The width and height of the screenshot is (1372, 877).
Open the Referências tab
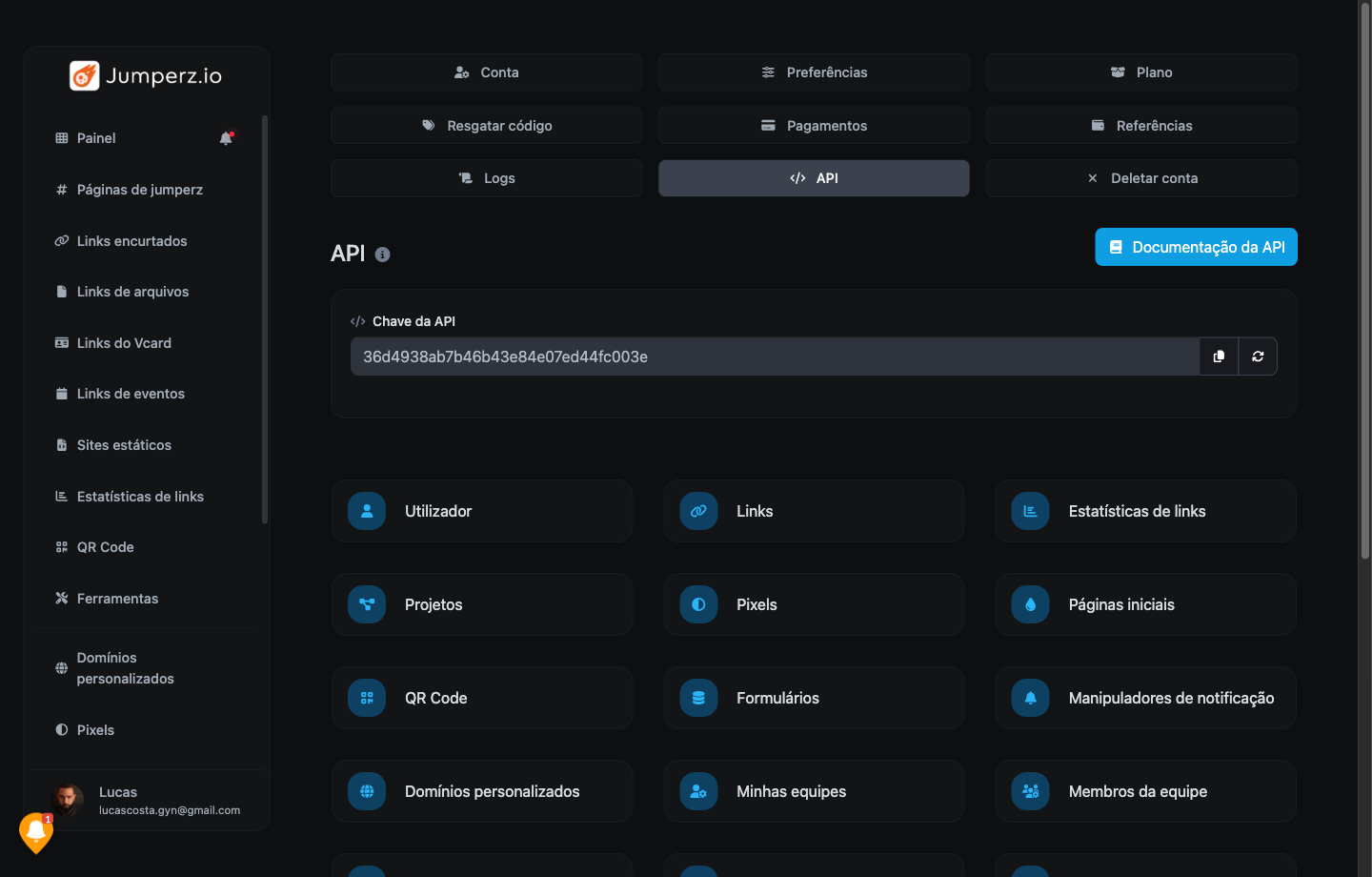click(x=1141, y=125)
